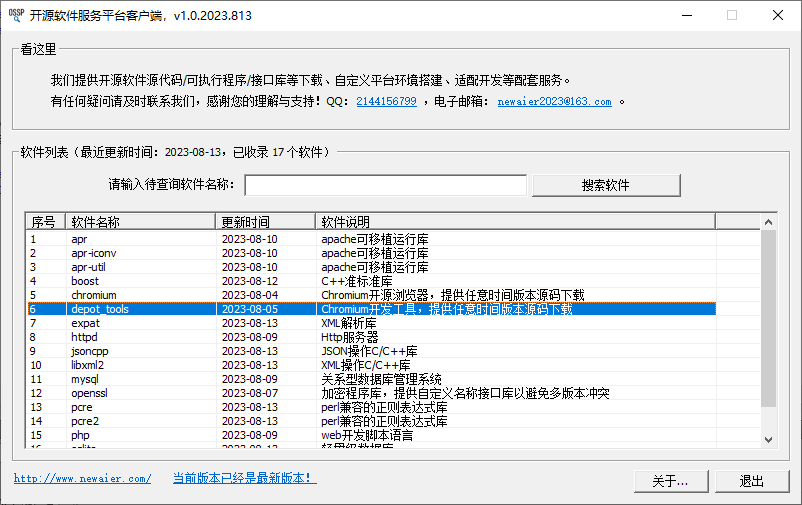This screenshot has width=802, height=505.
Task: Click the 当前版本已经是最新版本 status link
Action: click(244, 479)
